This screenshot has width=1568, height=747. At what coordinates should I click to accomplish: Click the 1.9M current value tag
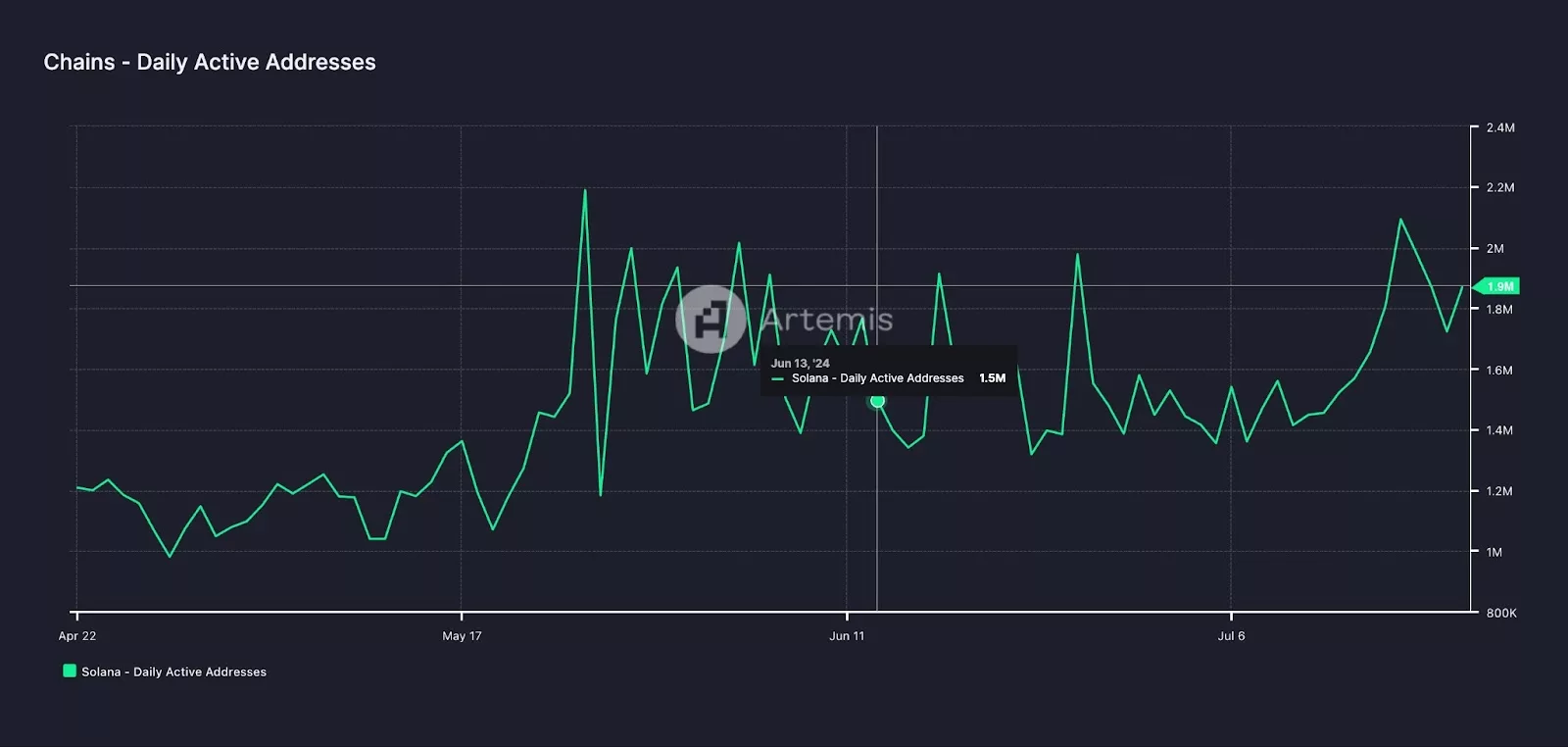coord(1497,286)
